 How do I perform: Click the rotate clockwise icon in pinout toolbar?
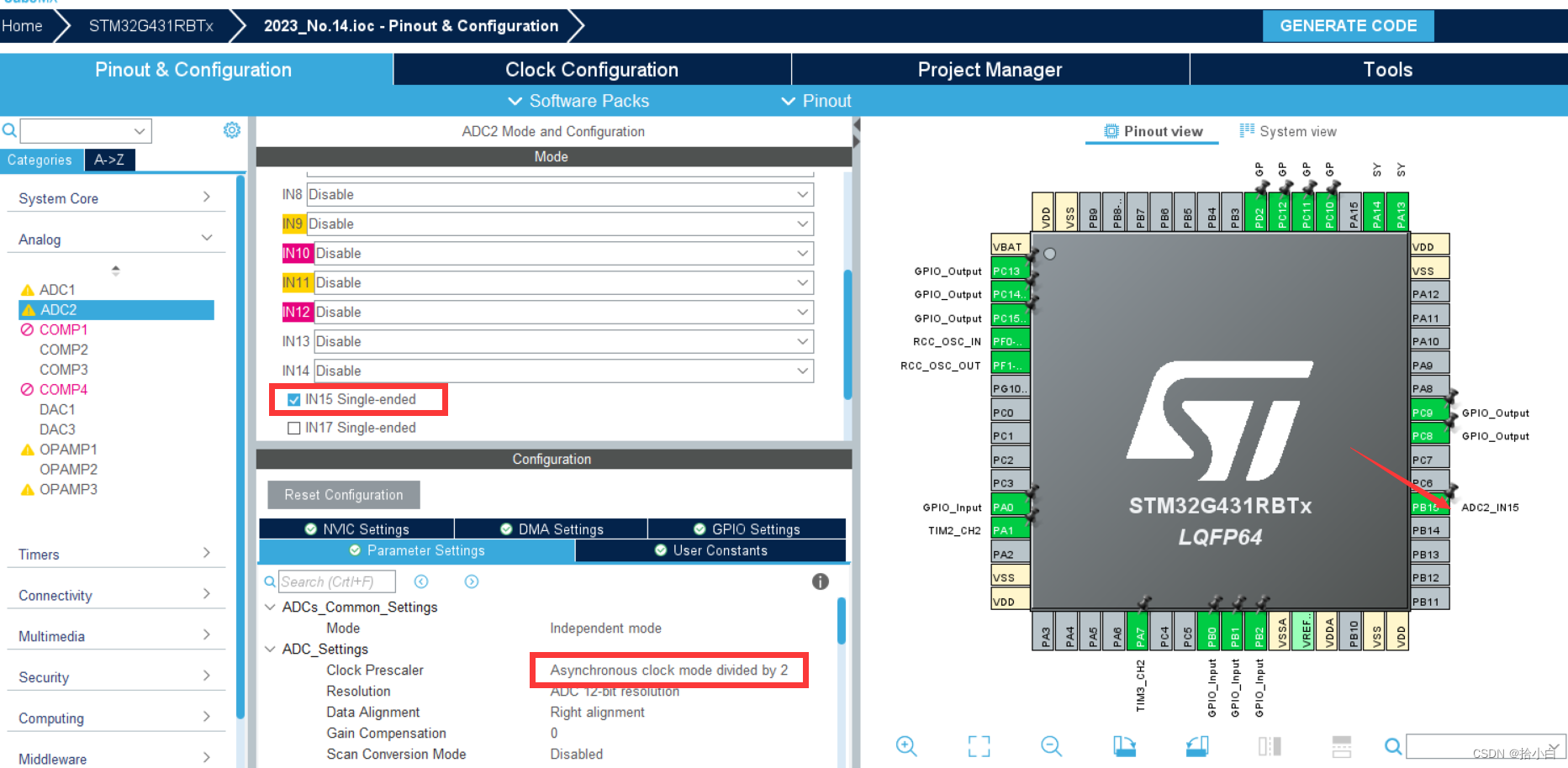point(1124,745)
